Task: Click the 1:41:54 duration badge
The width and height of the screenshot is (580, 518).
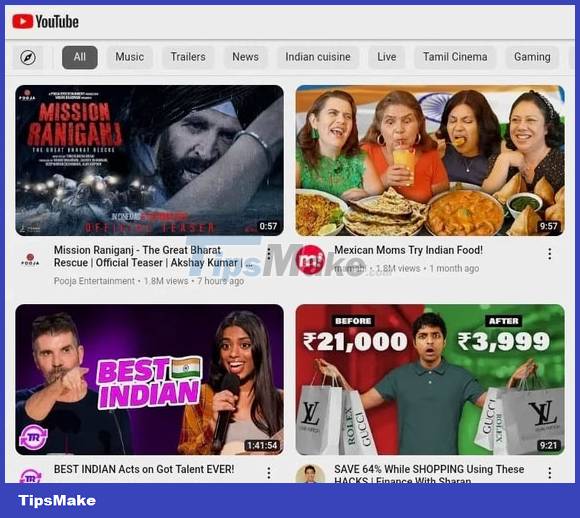Action: [262, 445]
